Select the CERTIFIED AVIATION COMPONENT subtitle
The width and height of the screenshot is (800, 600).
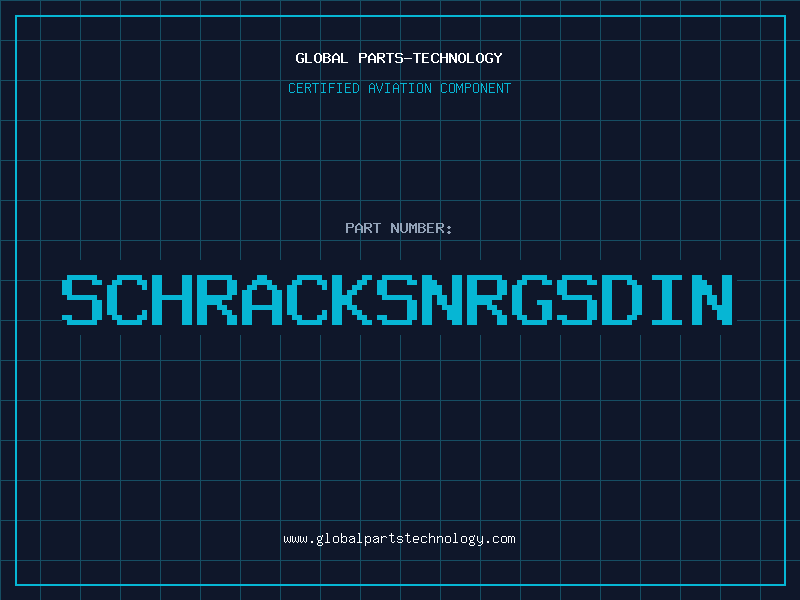coord(399,88)
